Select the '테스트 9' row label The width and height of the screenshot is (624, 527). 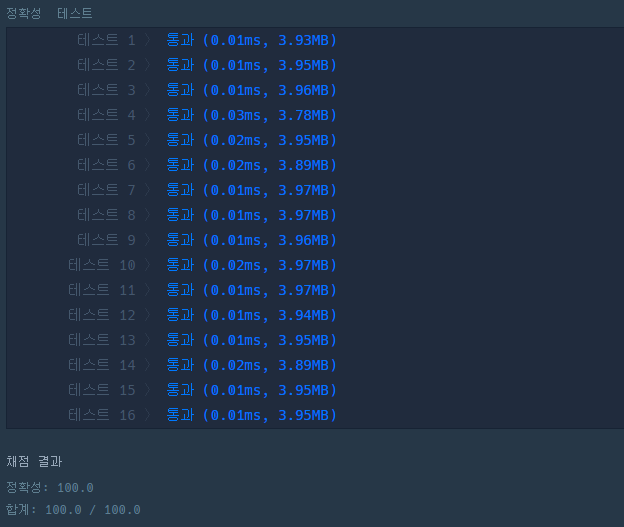[106, 240]
